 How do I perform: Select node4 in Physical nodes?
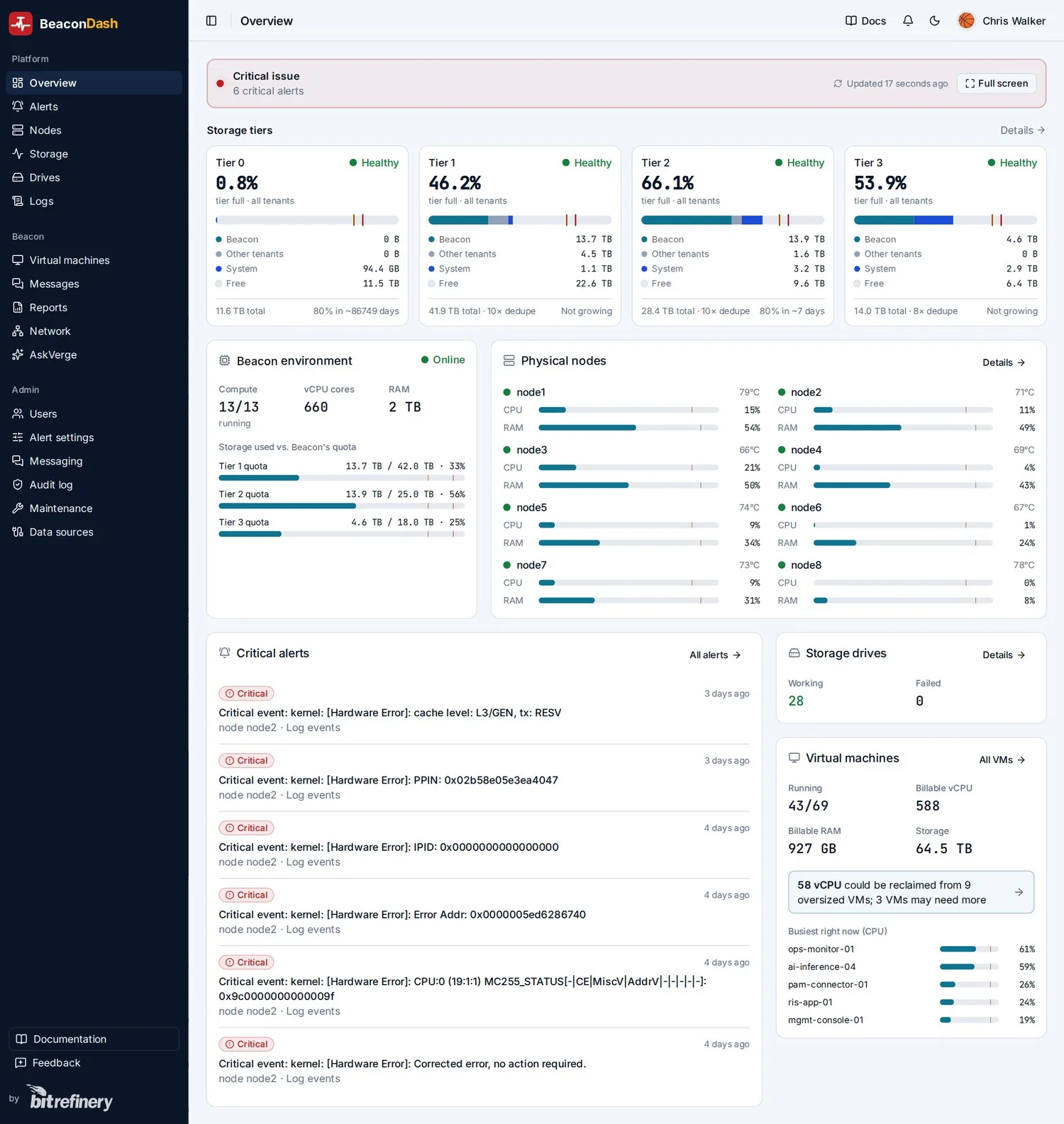point(806,450)
